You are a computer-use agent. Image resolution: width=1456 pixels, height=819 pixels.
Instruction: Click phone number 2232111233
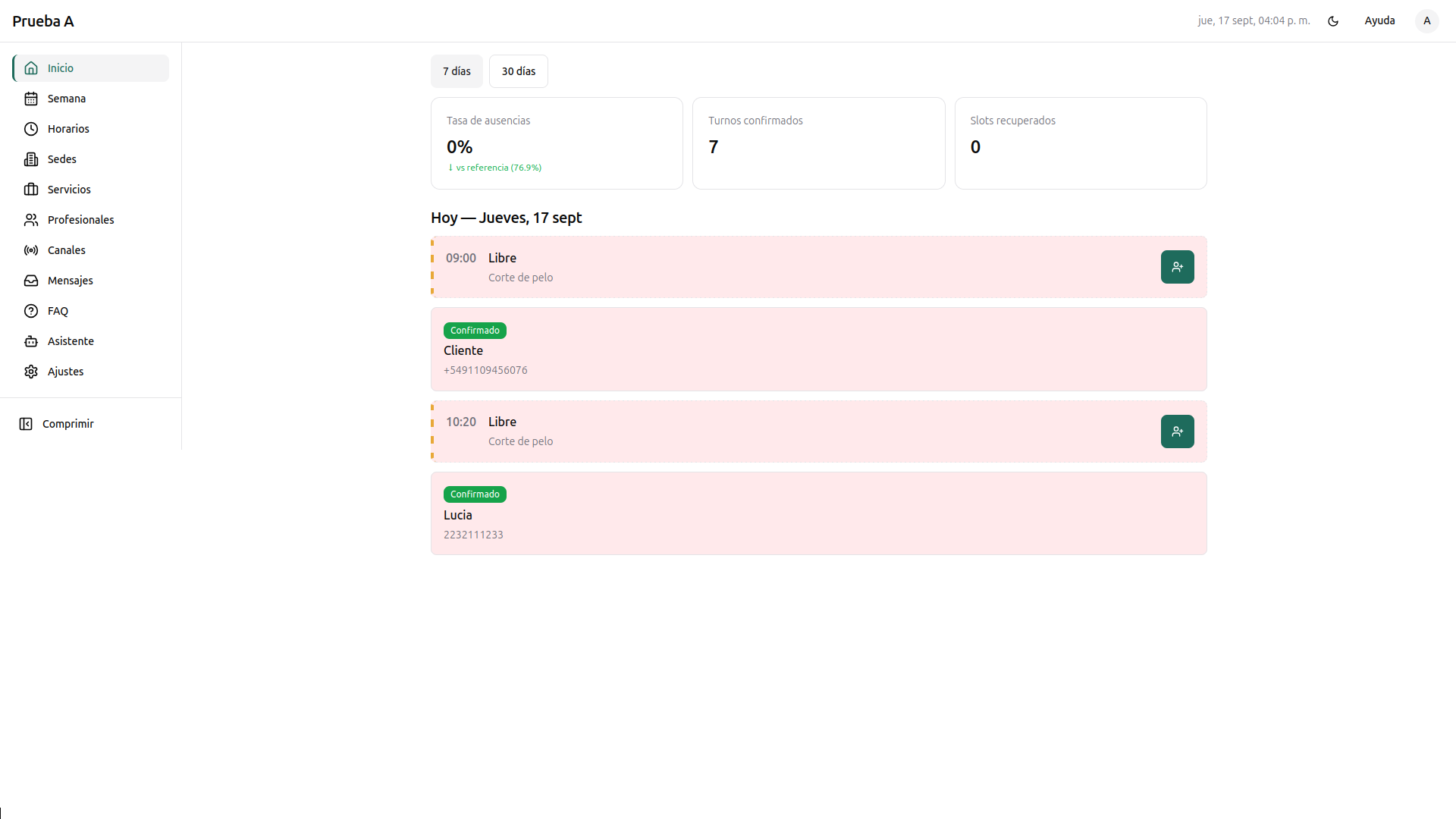point(473,535)
